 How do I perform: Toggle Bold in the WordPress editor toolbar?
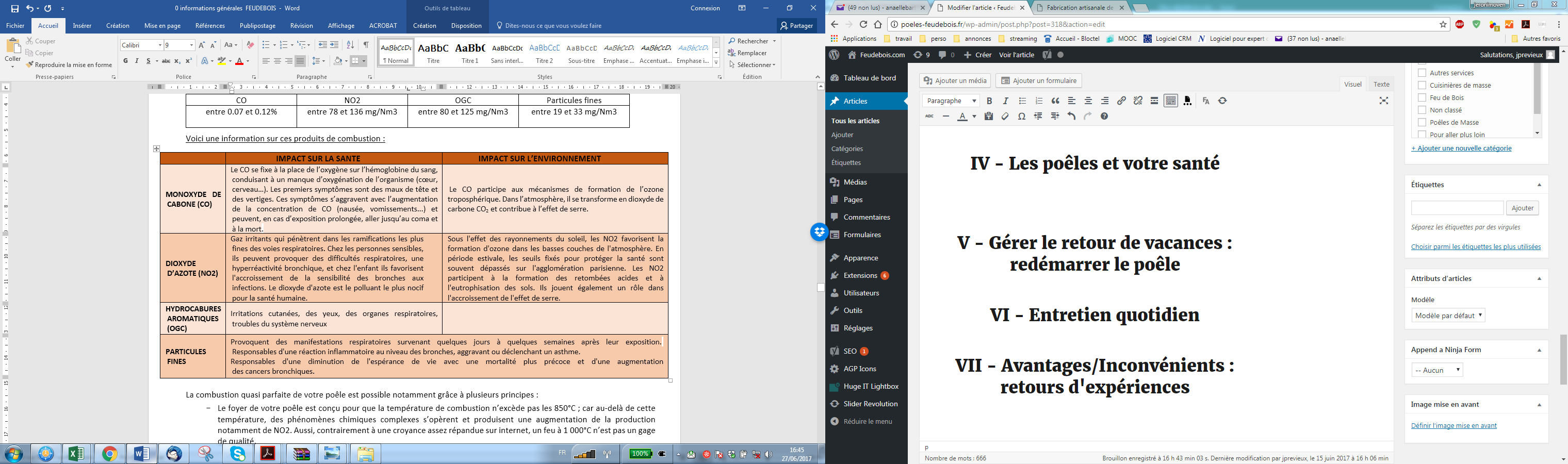(x=989, y=101)
